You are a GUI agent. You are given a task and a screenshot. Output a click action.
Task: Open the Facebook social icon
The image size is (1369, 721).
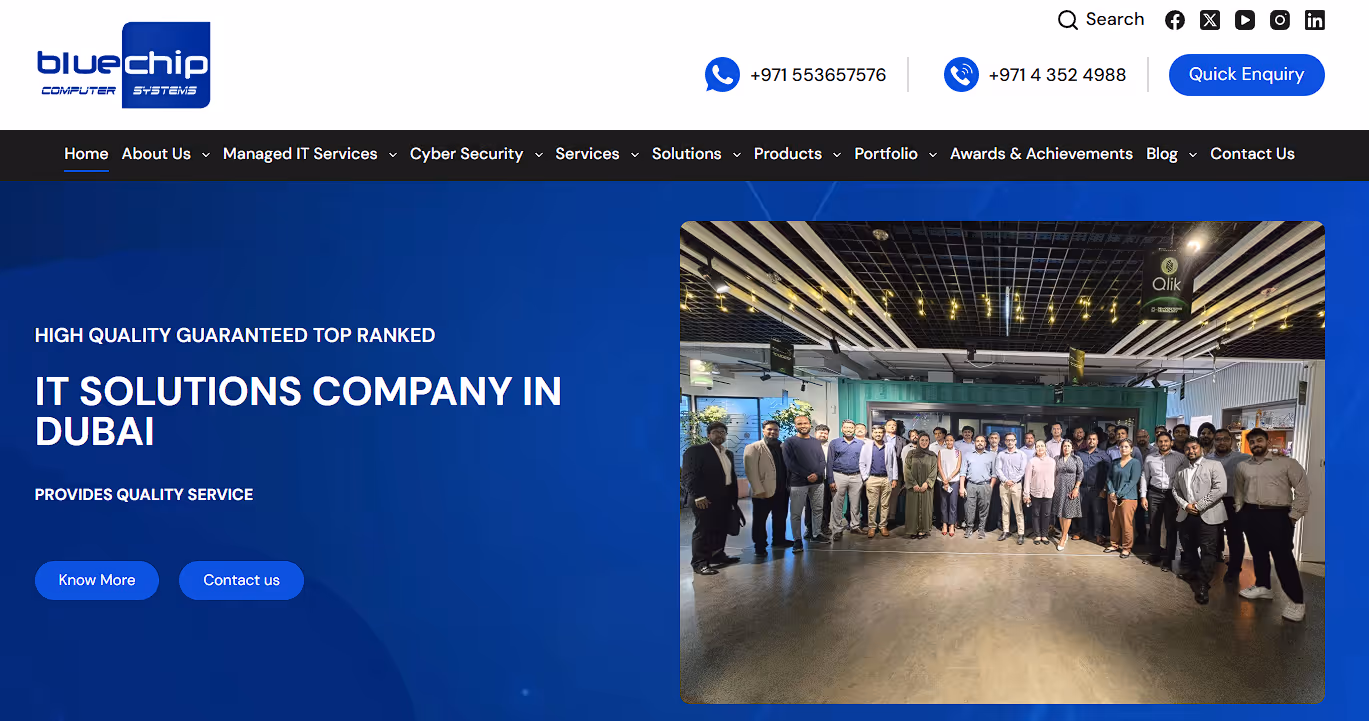click(1175, 20)
